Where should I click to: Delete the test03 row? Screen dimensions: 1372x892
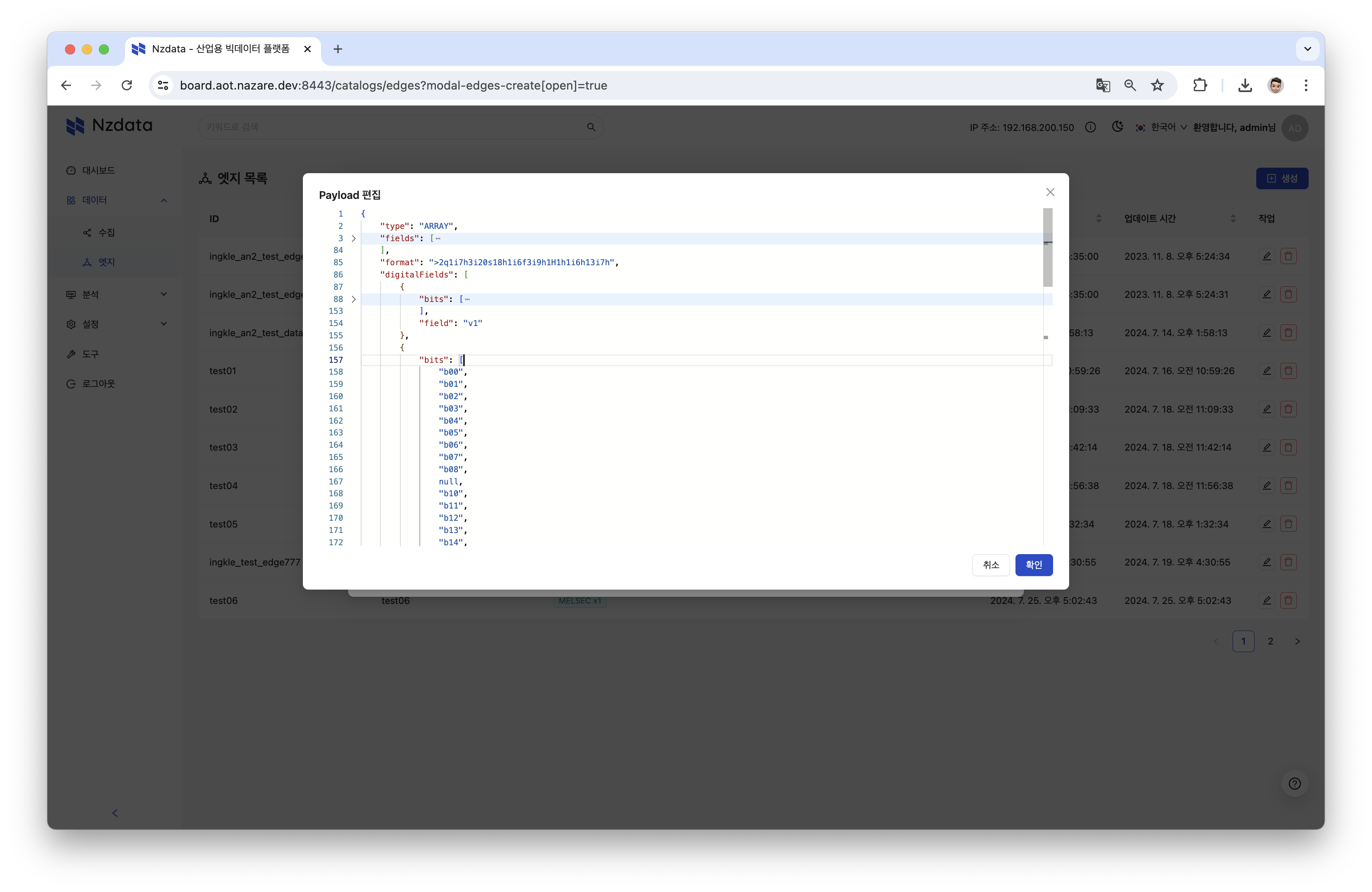(1288, 447)
